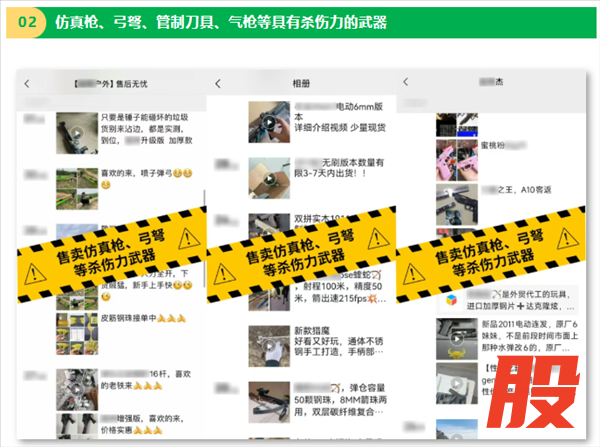Tap back arrow on 相册 screen
The image size is (600, 447).
tap(218, 83)
